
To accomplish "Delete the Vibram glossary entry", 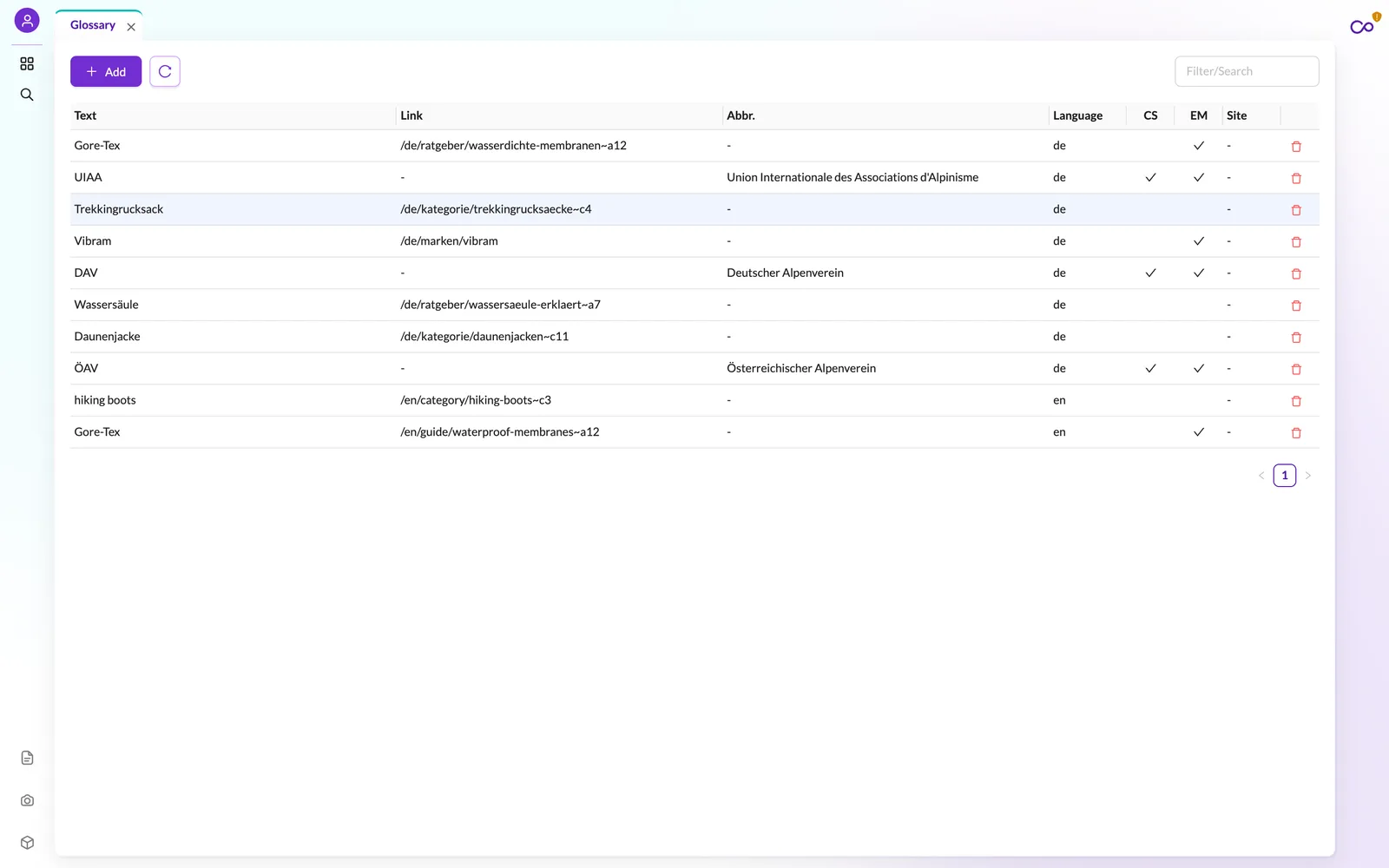I will click(x=1296, y=241).
